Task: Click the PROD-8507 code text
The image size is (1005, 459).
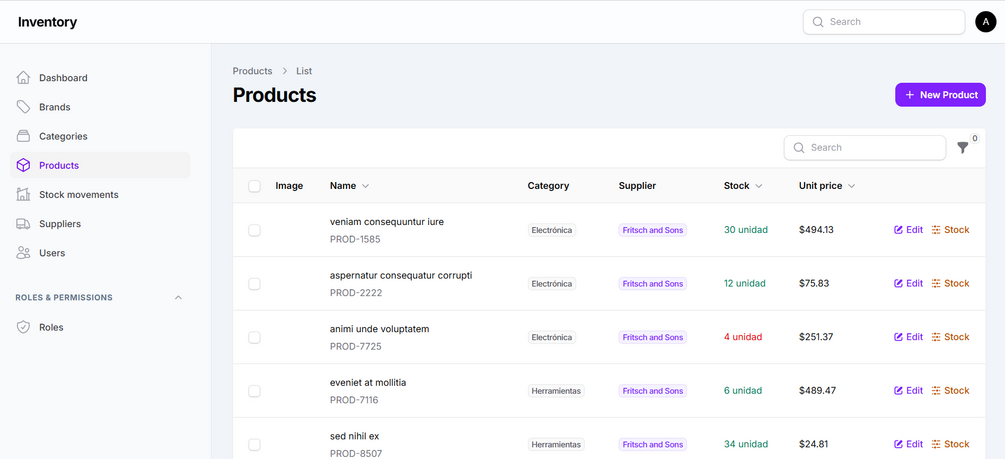Action: [x=356, y=454]
